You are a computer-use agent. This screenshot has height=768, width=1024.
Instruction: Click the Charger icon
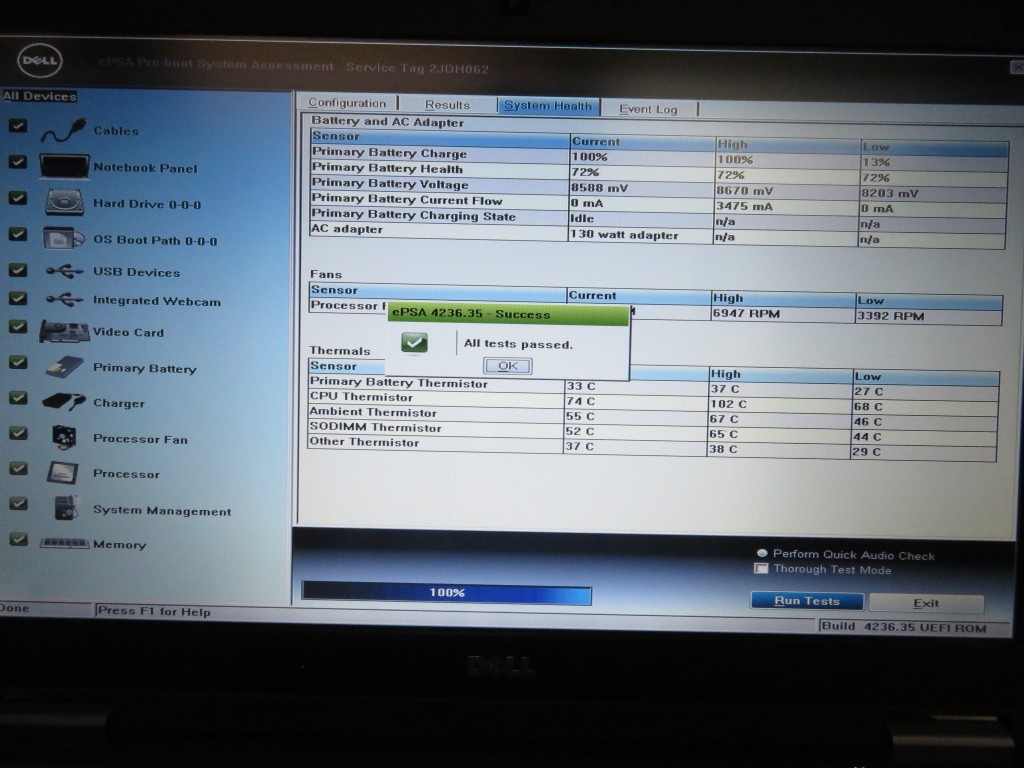tap(63, 402)
